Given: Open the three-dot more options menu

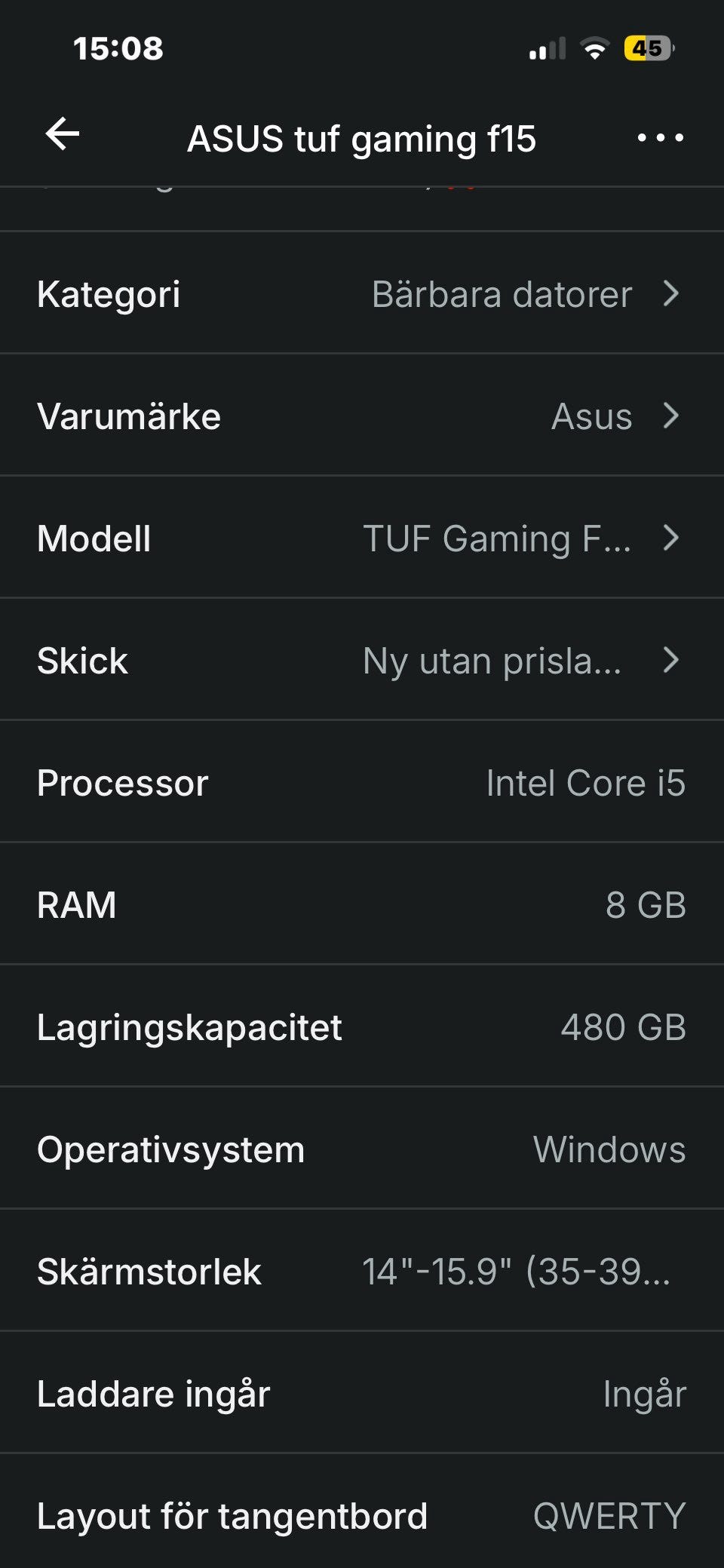Looking at the screenshot, I should pyautogui.click(x=660, y=137).
